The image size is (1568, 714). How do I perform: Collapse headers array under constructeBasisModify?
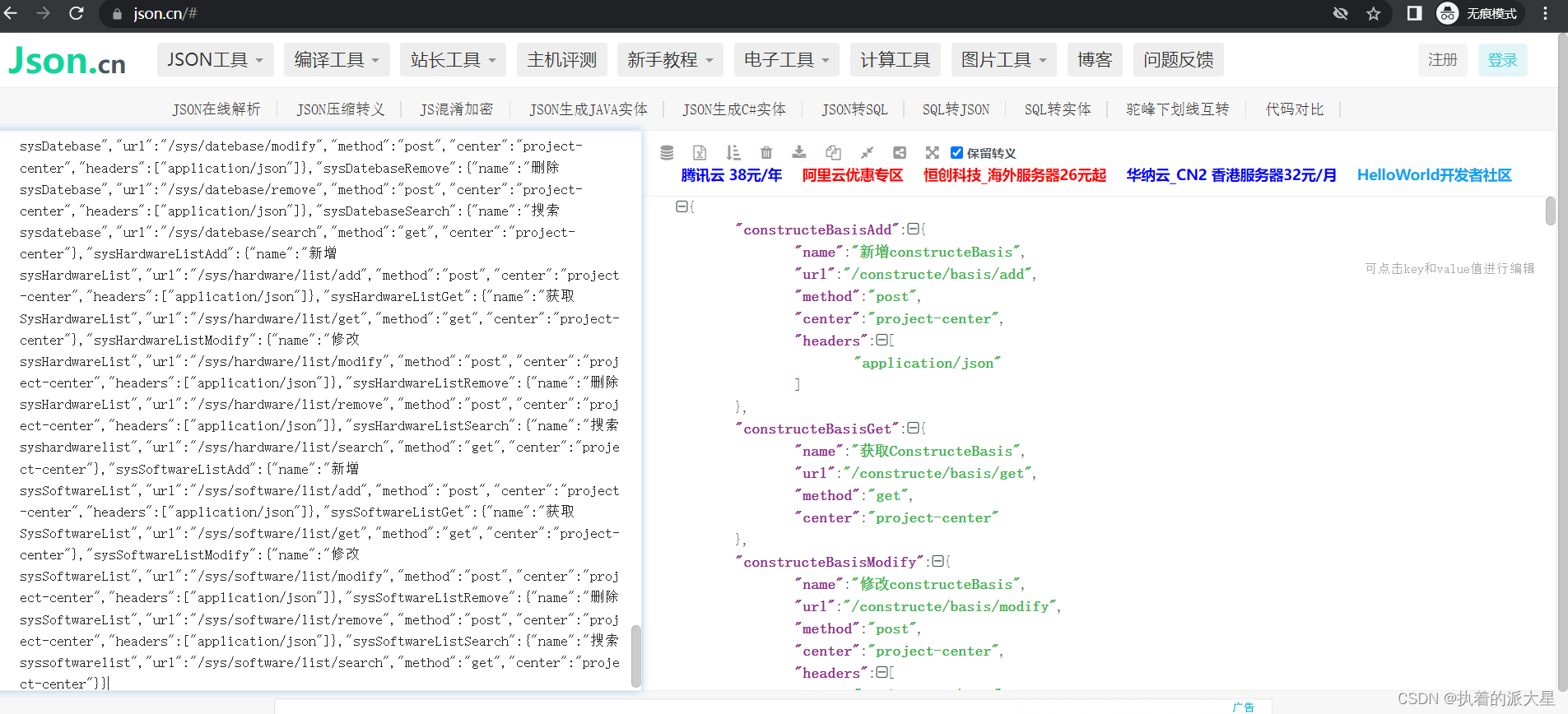coord(882,672)
